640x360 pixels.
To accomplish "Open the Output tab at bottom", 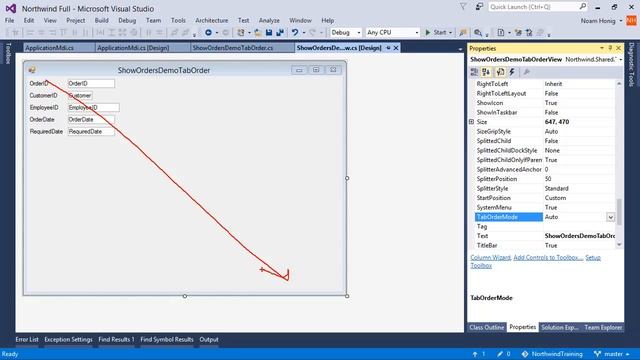I will coord(209,340).
